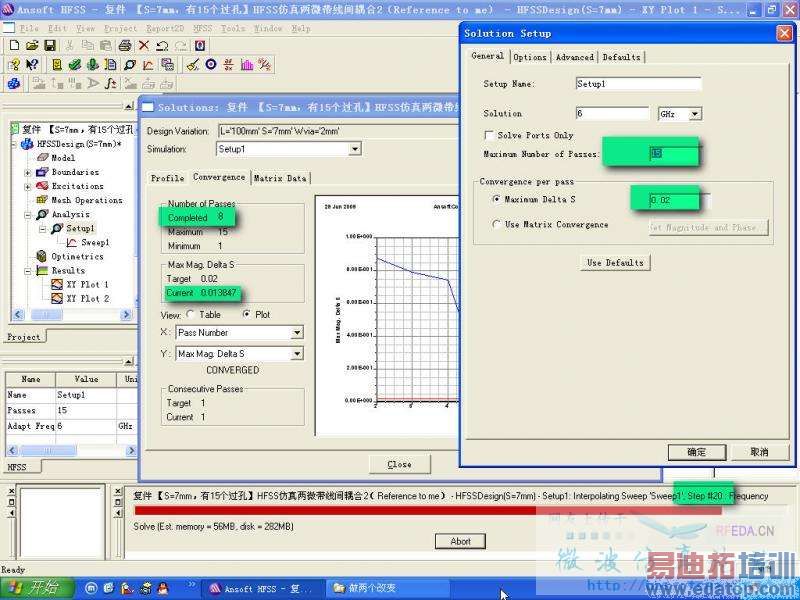Viewport: 800px width, 600px height.
Task: Click the yellow list toolbar icon
Action: coord(57,64)
